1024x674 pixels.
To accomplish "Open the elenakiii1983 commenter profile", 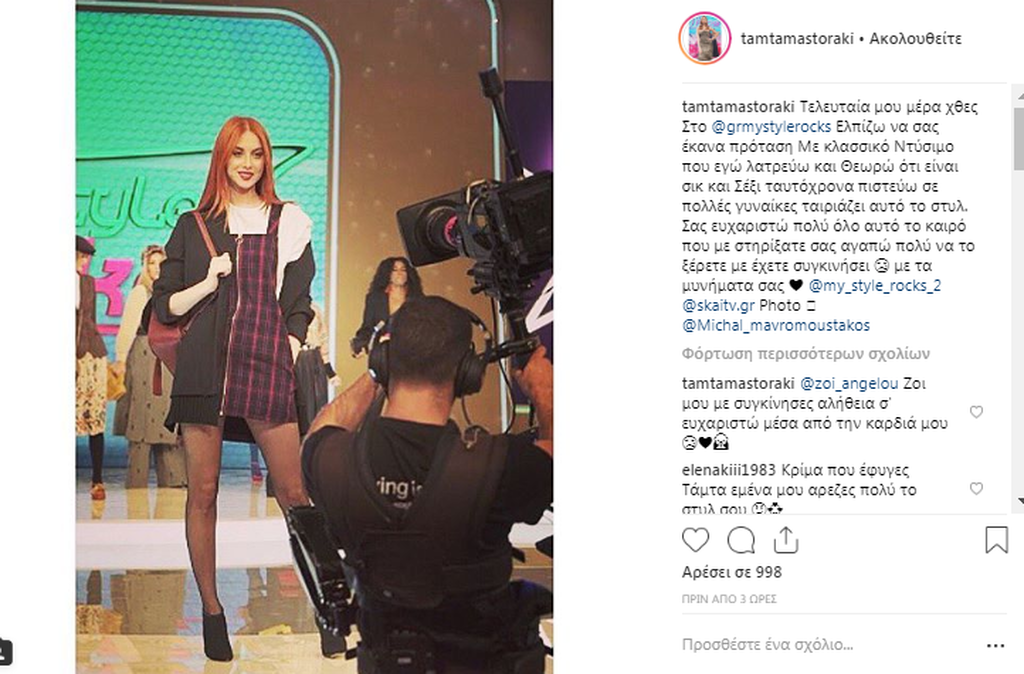I will 729,470.
